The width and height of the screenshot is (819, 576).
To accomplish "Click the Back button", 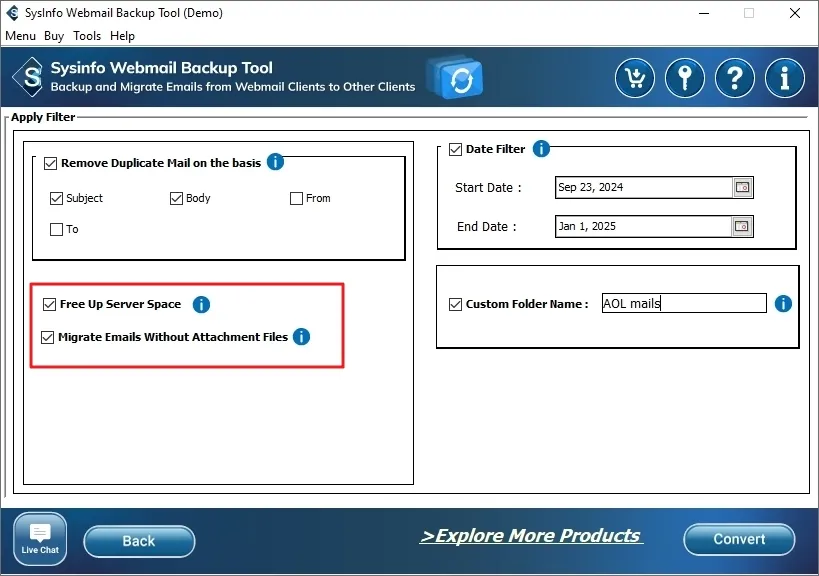I will click(139, 541).
